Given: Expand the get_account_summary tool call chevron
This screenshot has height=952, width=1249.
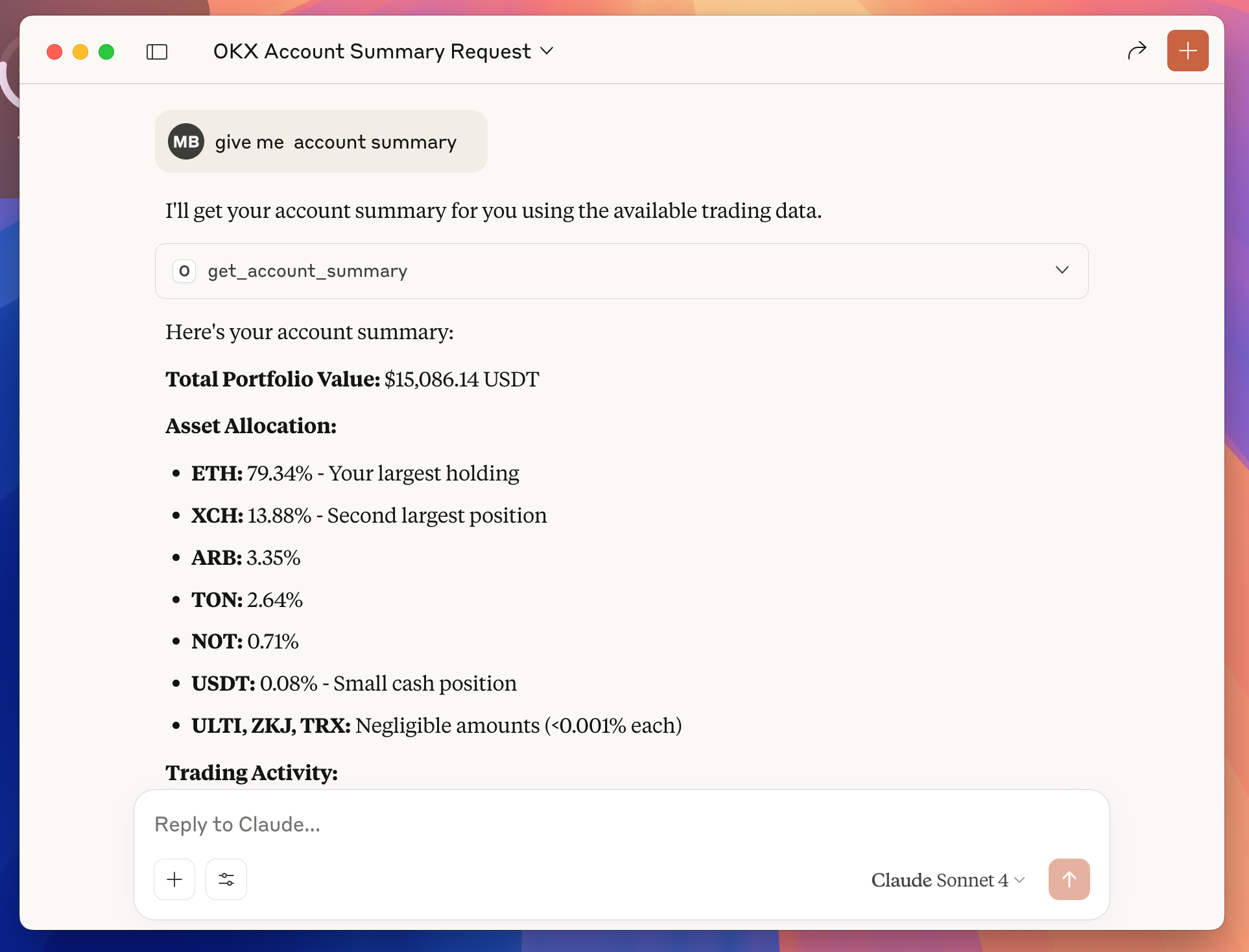Looking at the screenshot, I should click(x=1062, y=270).
